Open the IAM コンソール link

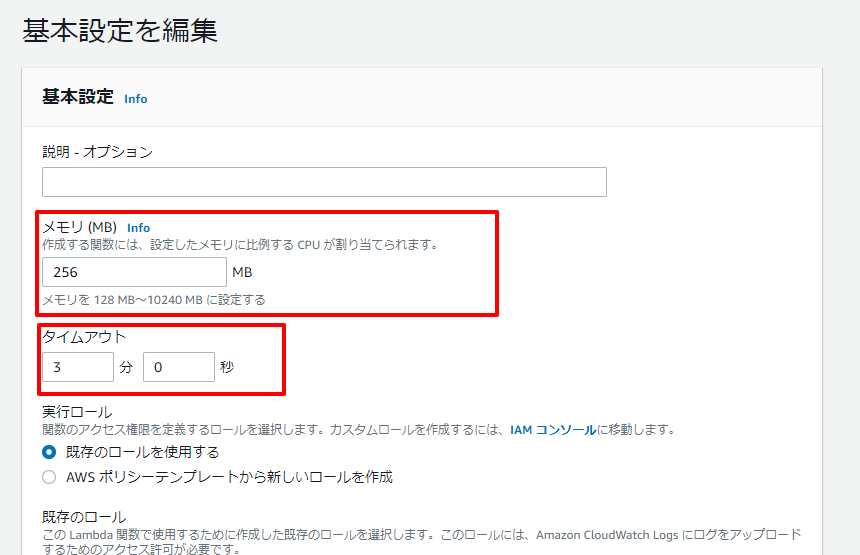click(x=553, y=430)
